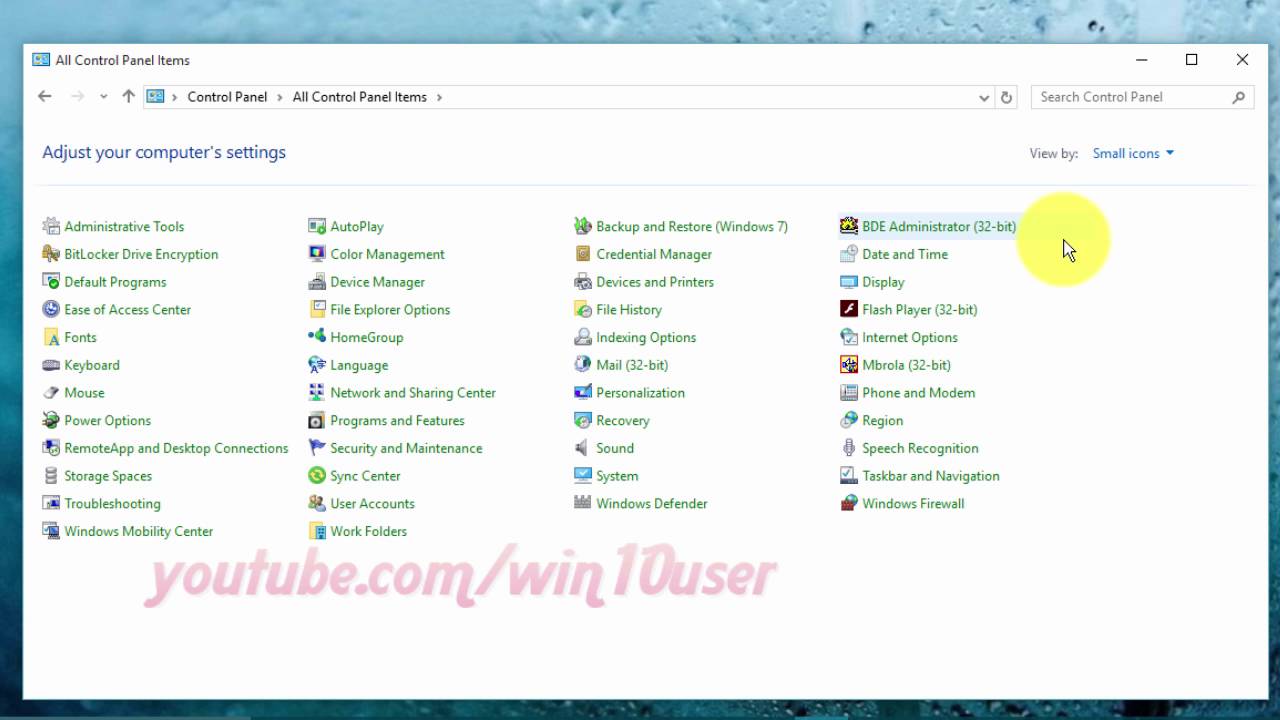
Task: Open Internet Options link
Action: click(x=910, y=338)
